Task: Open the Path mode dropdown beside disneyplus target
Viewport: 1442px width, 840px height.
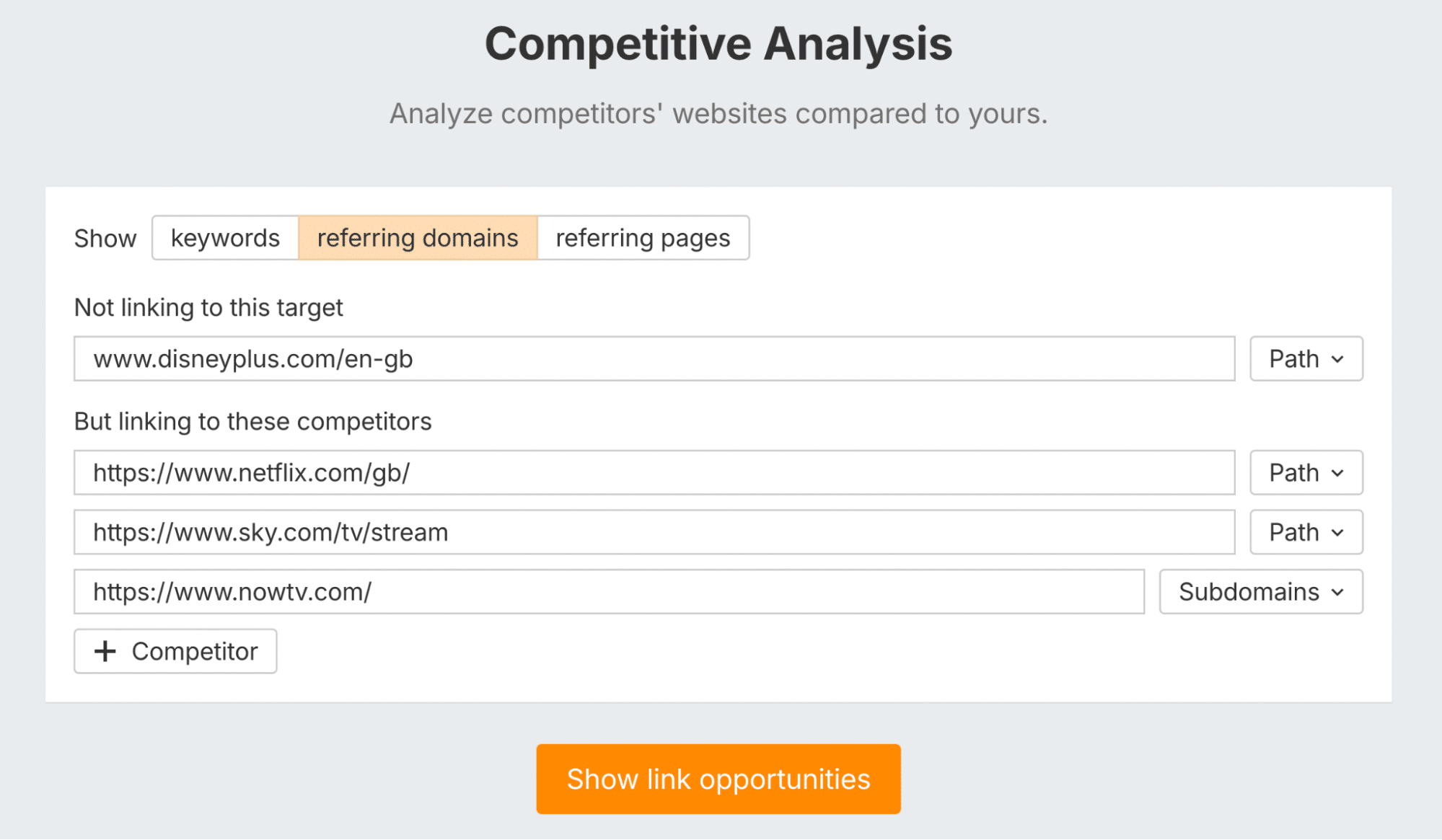Action: pos(1305,358)
